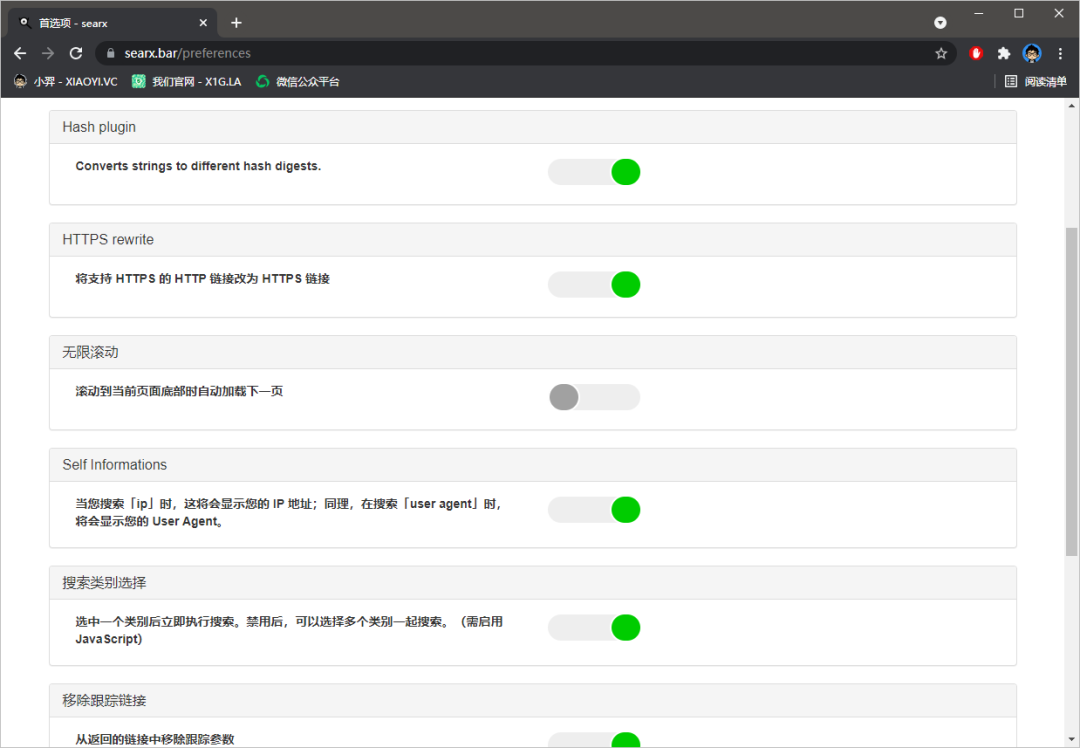Open the 微信公众平台 bookmark
1080x748 pixels.
(298, 81)
